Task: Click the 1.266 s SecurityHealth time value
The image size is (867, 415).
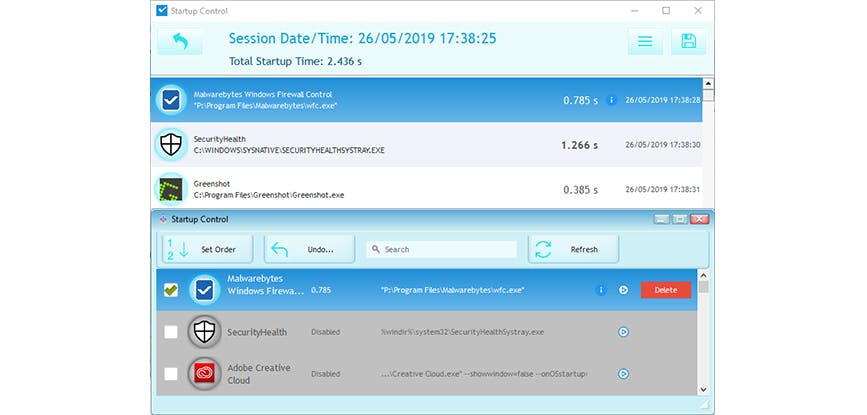Action: coord(579,145)
